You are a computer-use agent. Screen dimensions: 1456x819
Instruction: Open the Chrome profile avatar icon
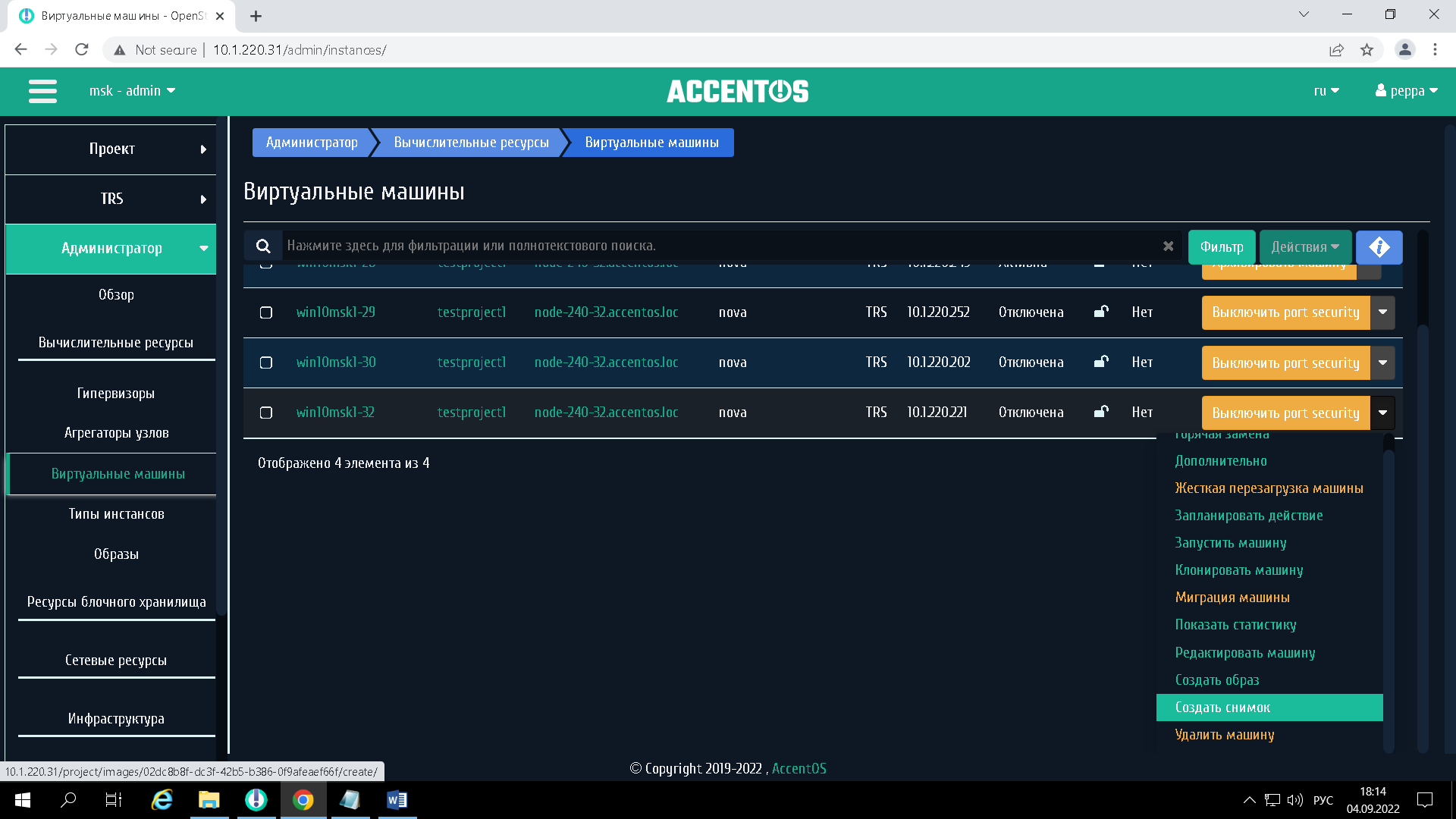(1404, 49)
